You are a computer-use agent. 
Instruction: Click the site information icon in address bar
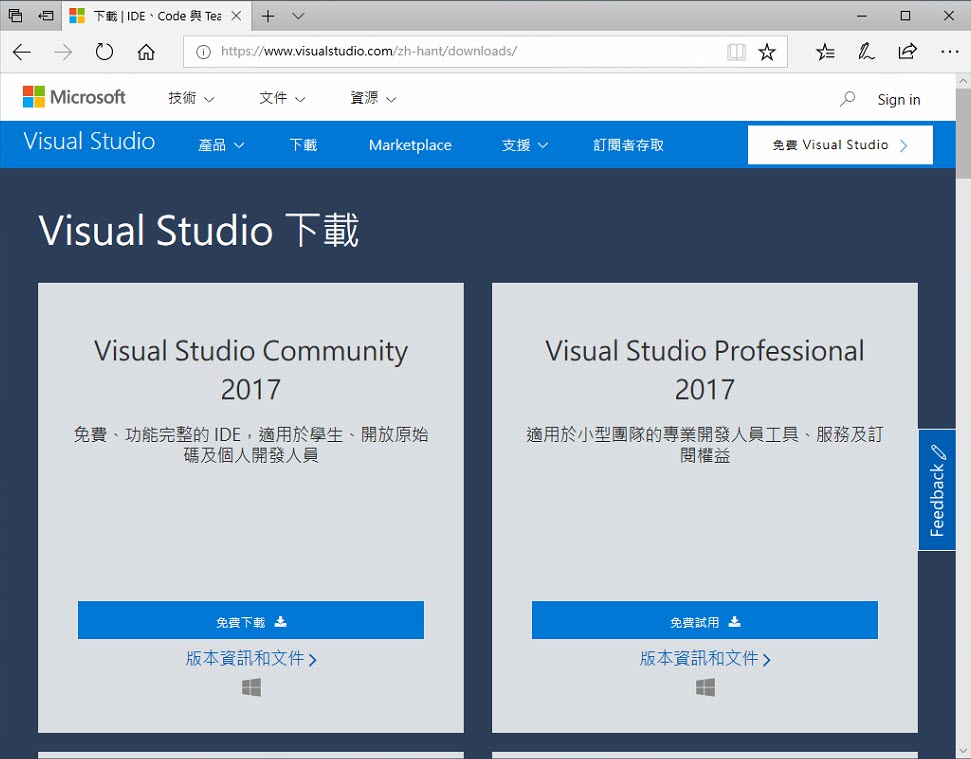[x=203, y=52]
